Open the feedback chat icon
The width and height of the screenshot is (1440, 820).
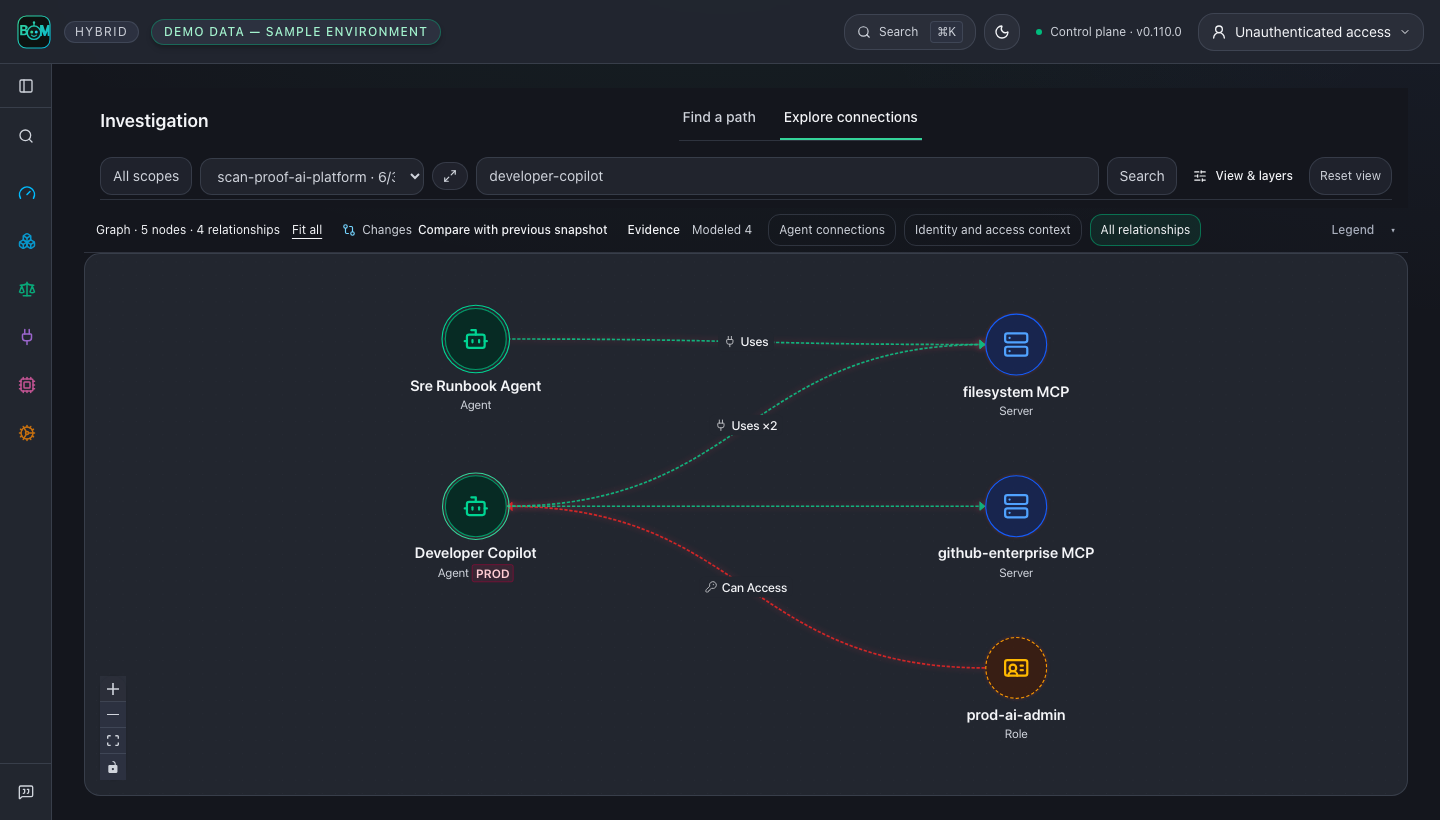(26, 792)
